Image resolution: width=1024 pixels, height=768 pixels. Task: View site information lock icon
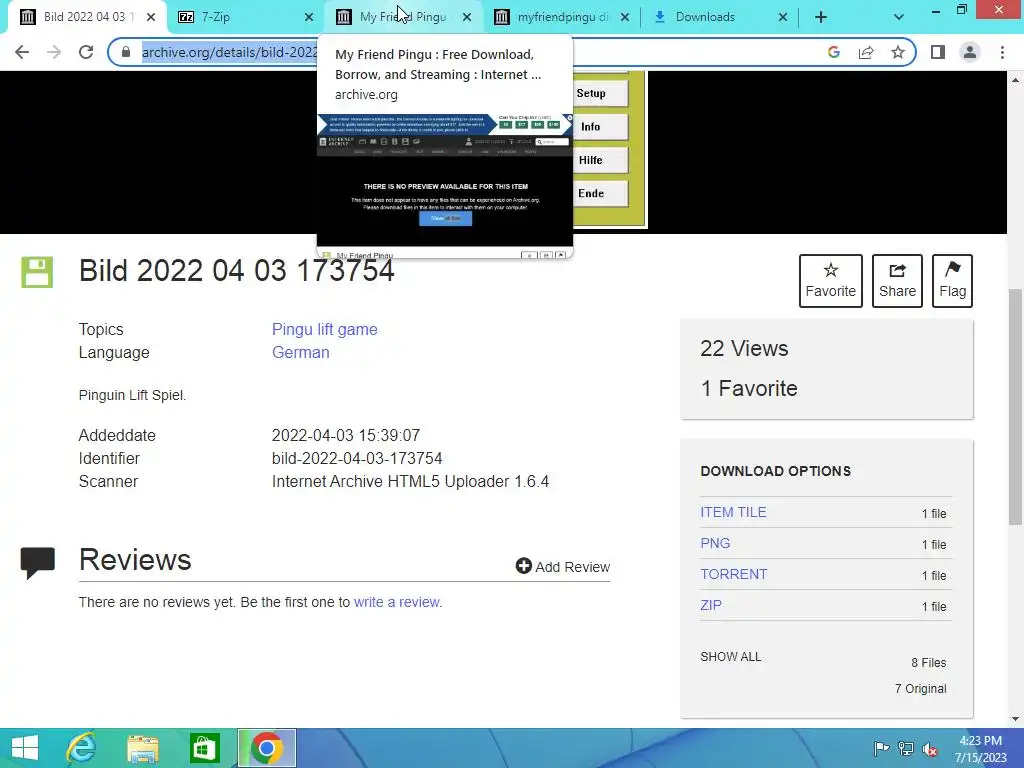tap(126, 52)
